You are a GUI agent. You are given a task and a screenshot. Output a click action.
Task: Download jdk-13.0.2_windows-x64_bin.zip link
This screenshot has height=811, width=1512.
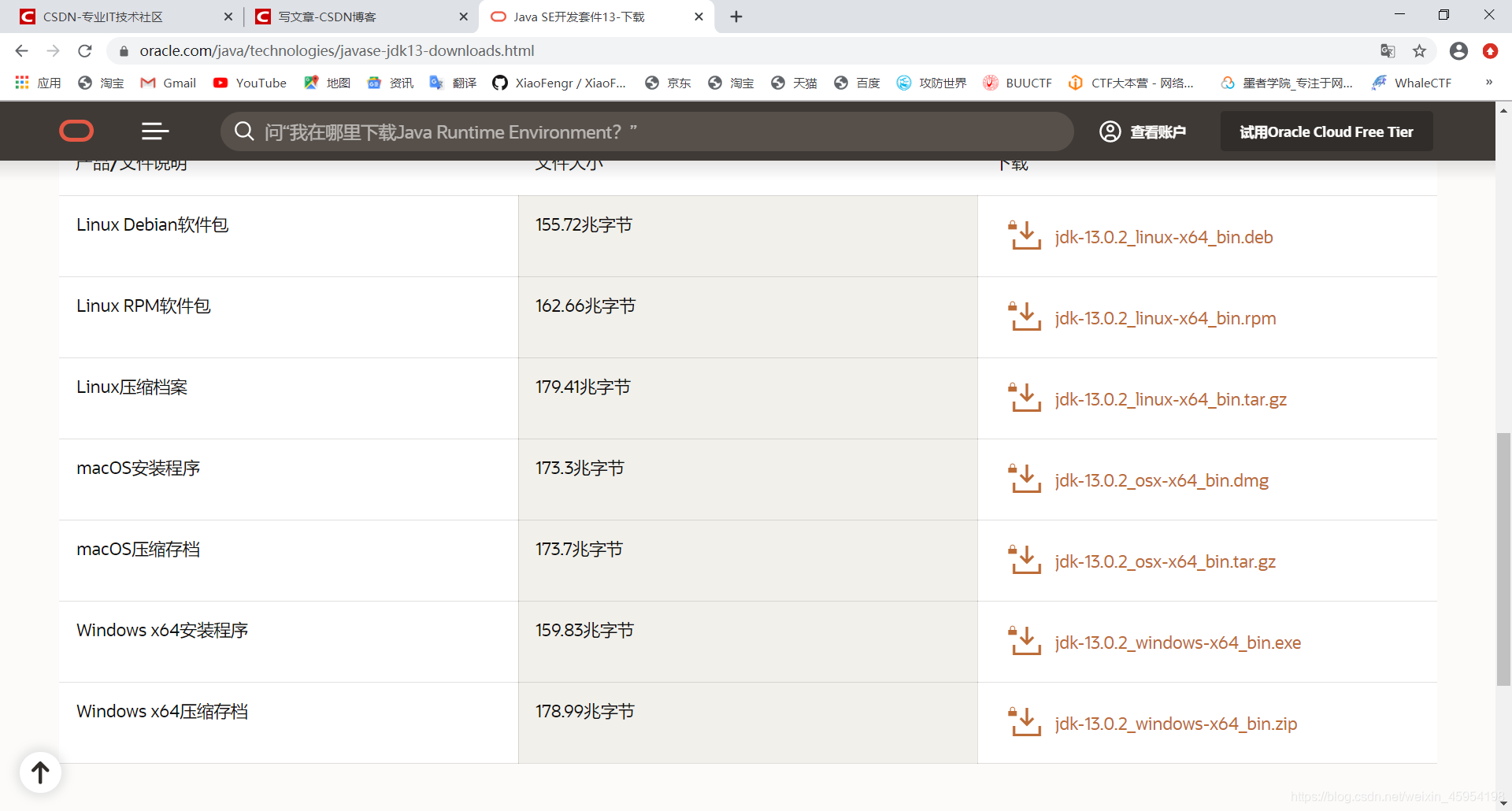pyautogui.click(x=1176, y=724)
